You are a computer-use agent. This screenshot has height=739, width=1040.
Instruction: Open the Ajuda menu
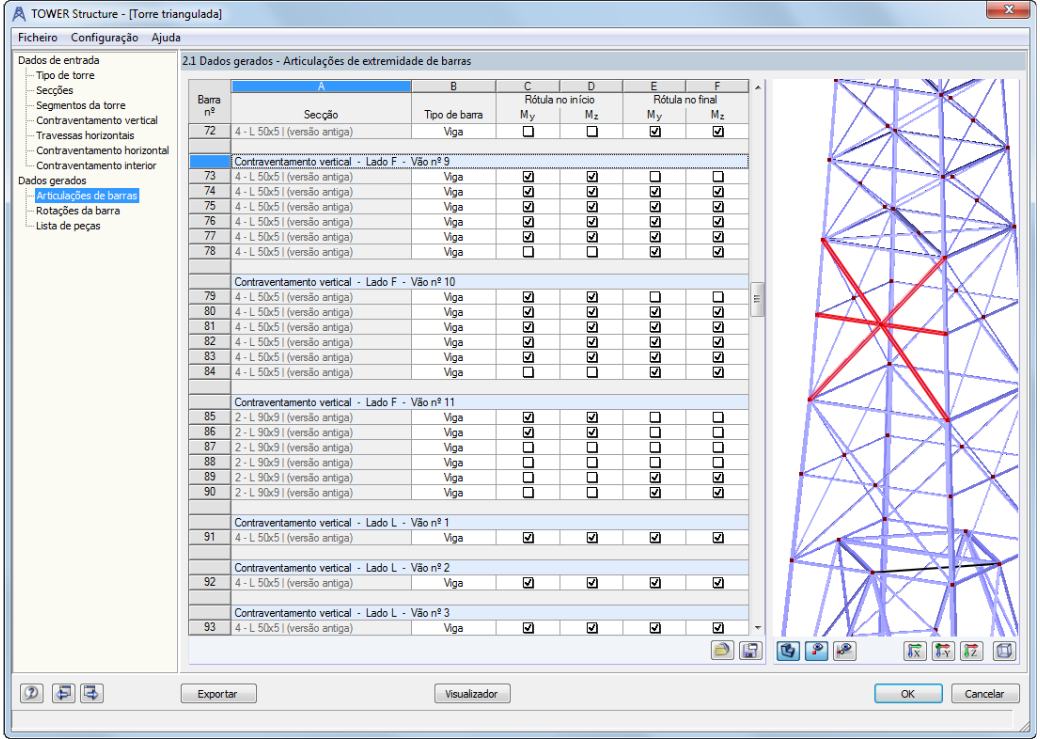(x=166, y=38)
